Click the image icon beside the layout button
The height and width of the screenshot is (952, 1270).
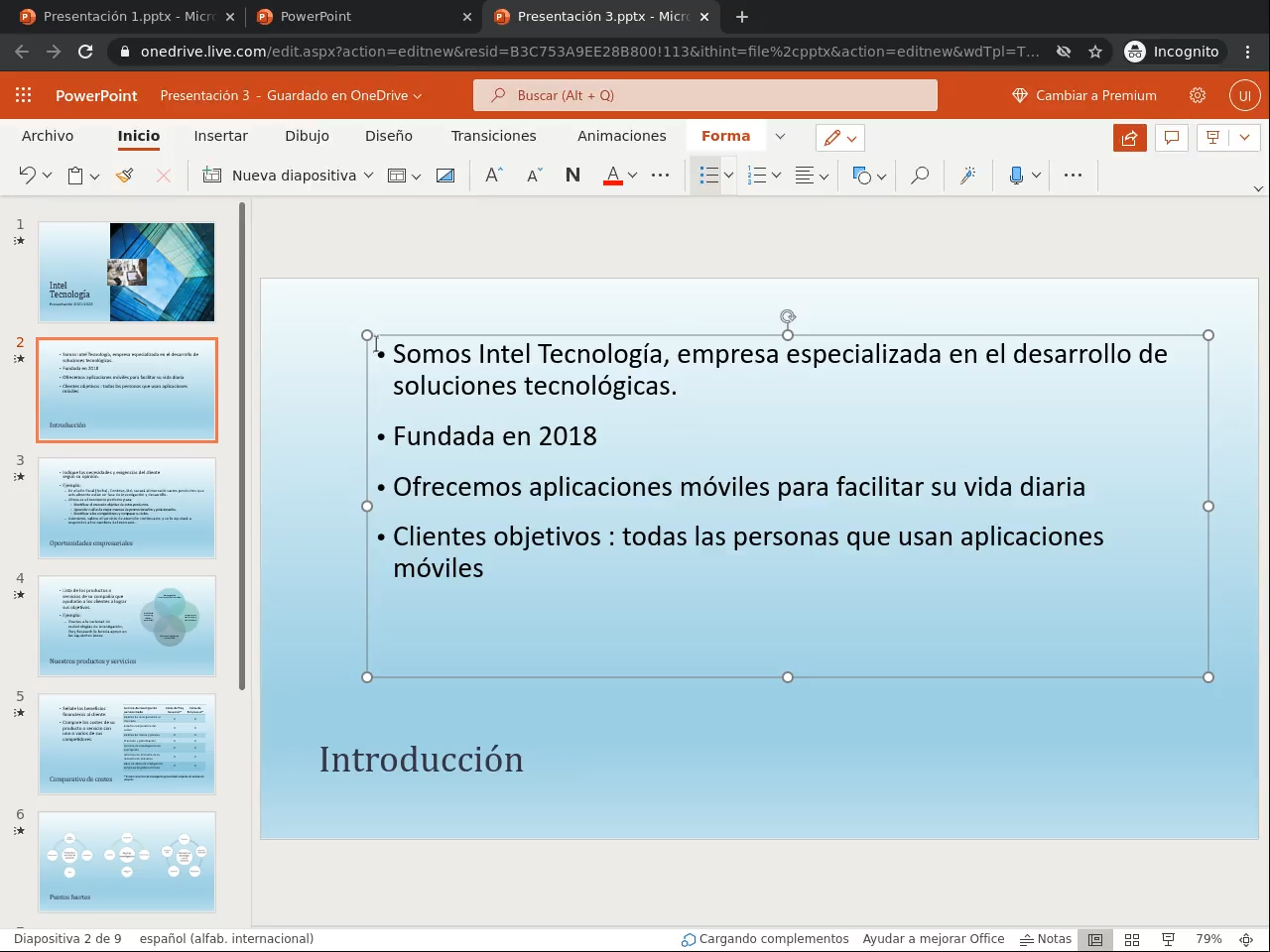point(445,176)
